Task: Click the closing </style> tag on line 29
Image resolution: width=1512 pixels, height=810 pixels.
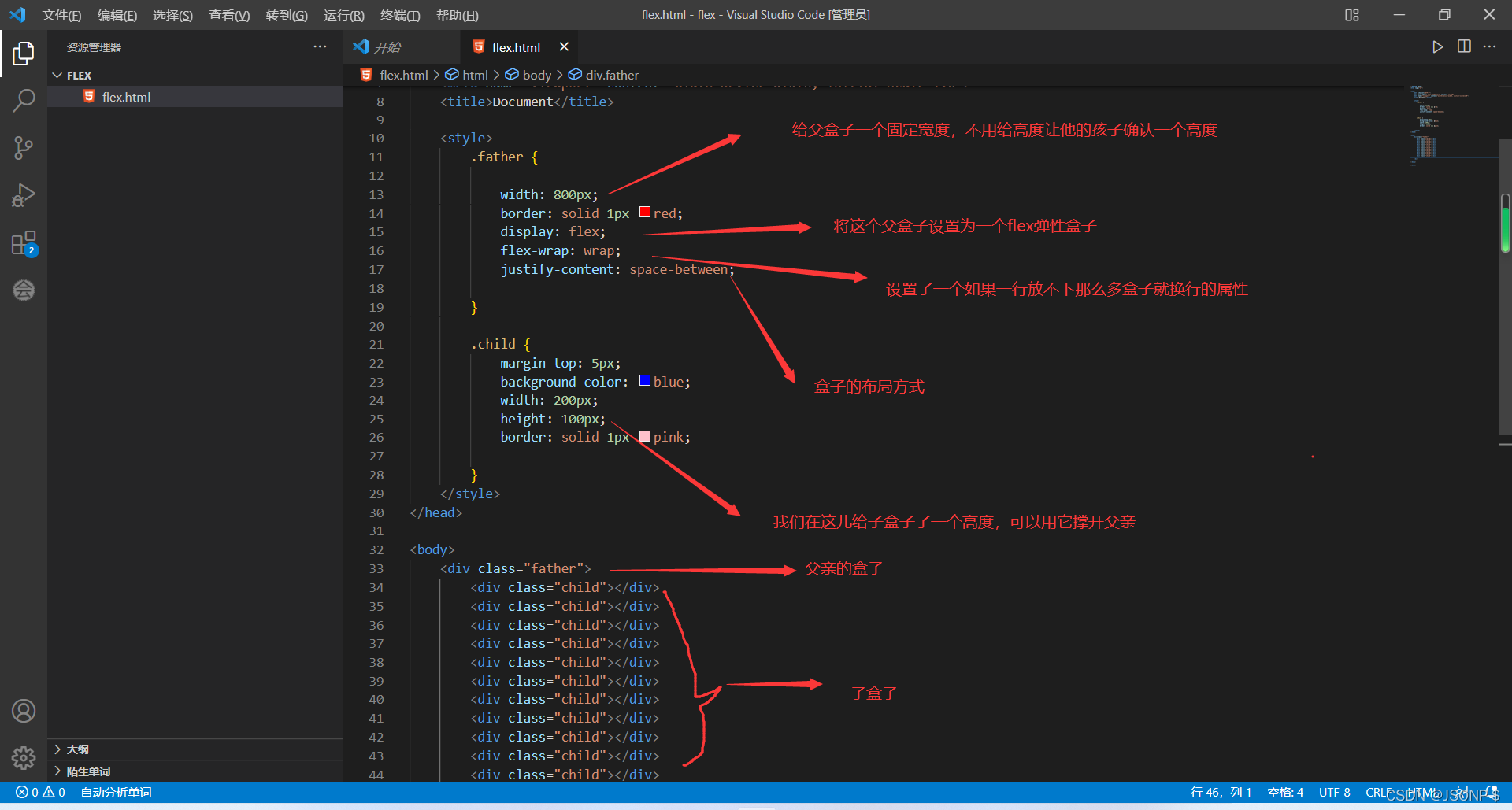Action: click(469, 494)
